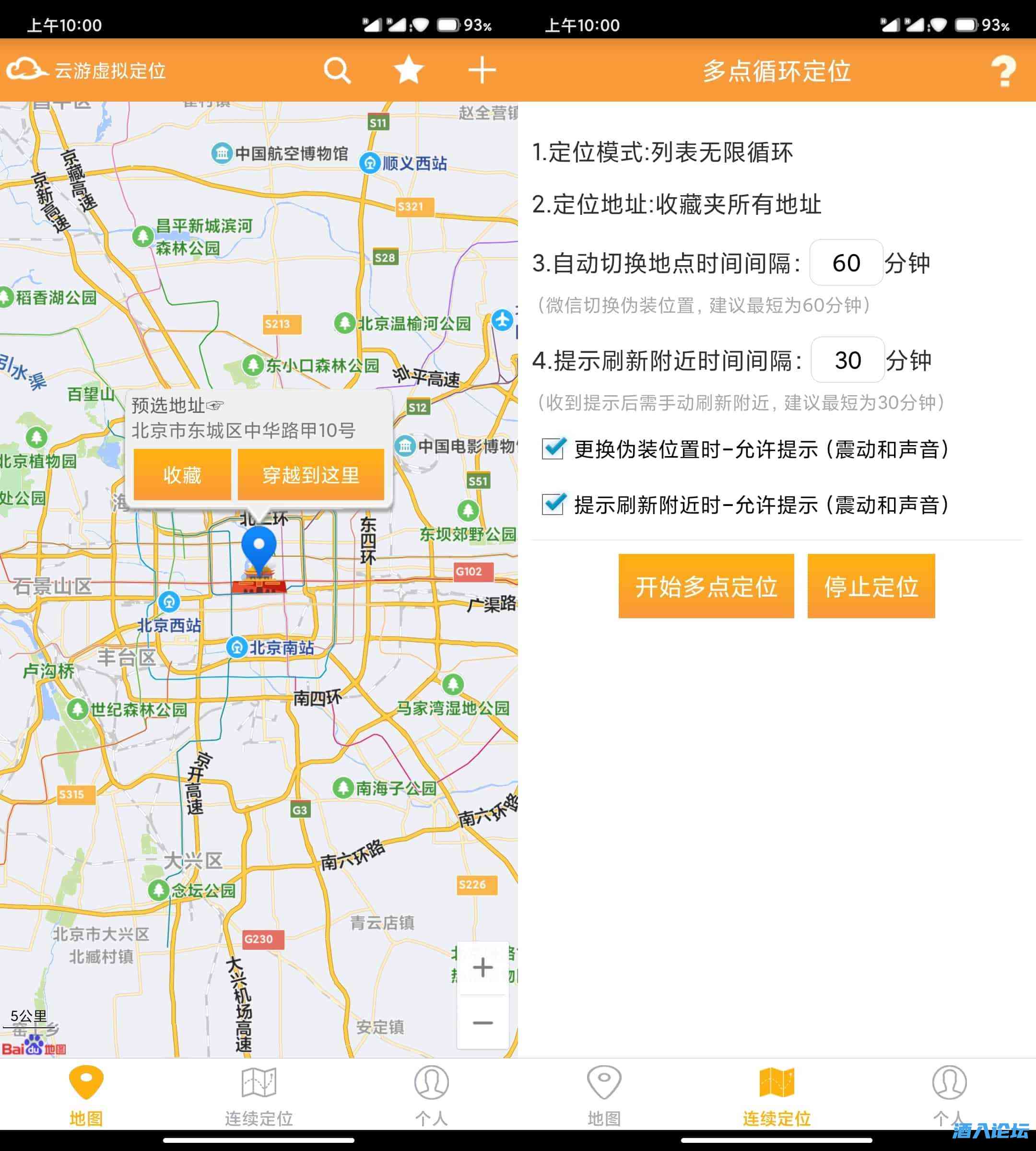Zoom out the map with minus button
This screenshot has width=1036, height=1151.
[x=483, y=1023]
